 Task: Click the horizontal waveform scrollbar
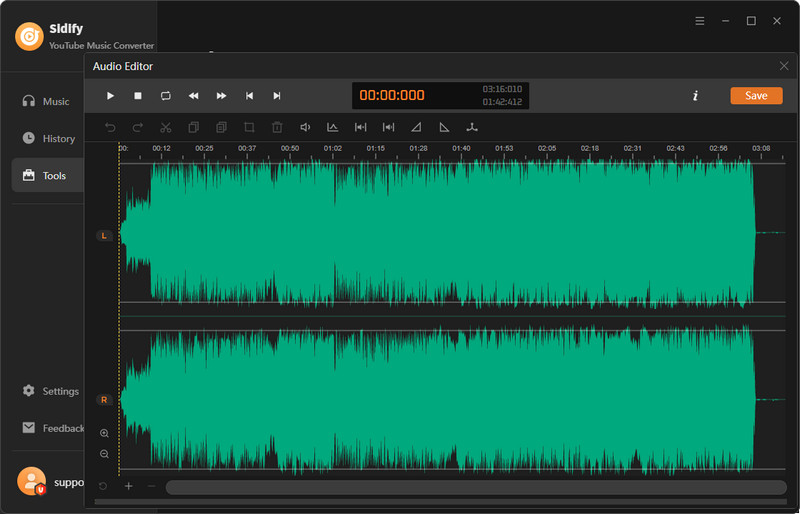click(476, 487)
